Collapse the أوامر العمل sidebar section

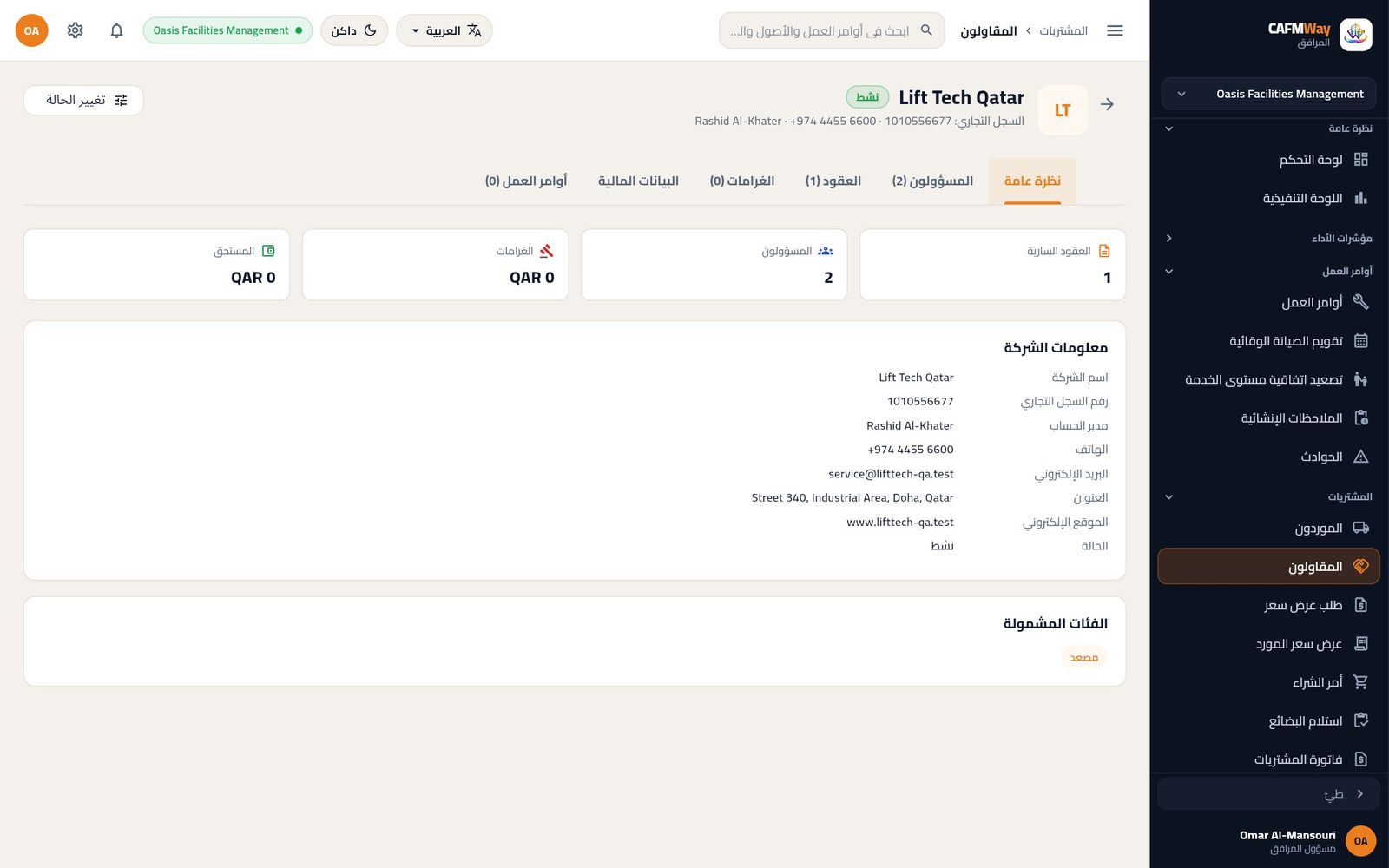click(x=1268, y=271)
